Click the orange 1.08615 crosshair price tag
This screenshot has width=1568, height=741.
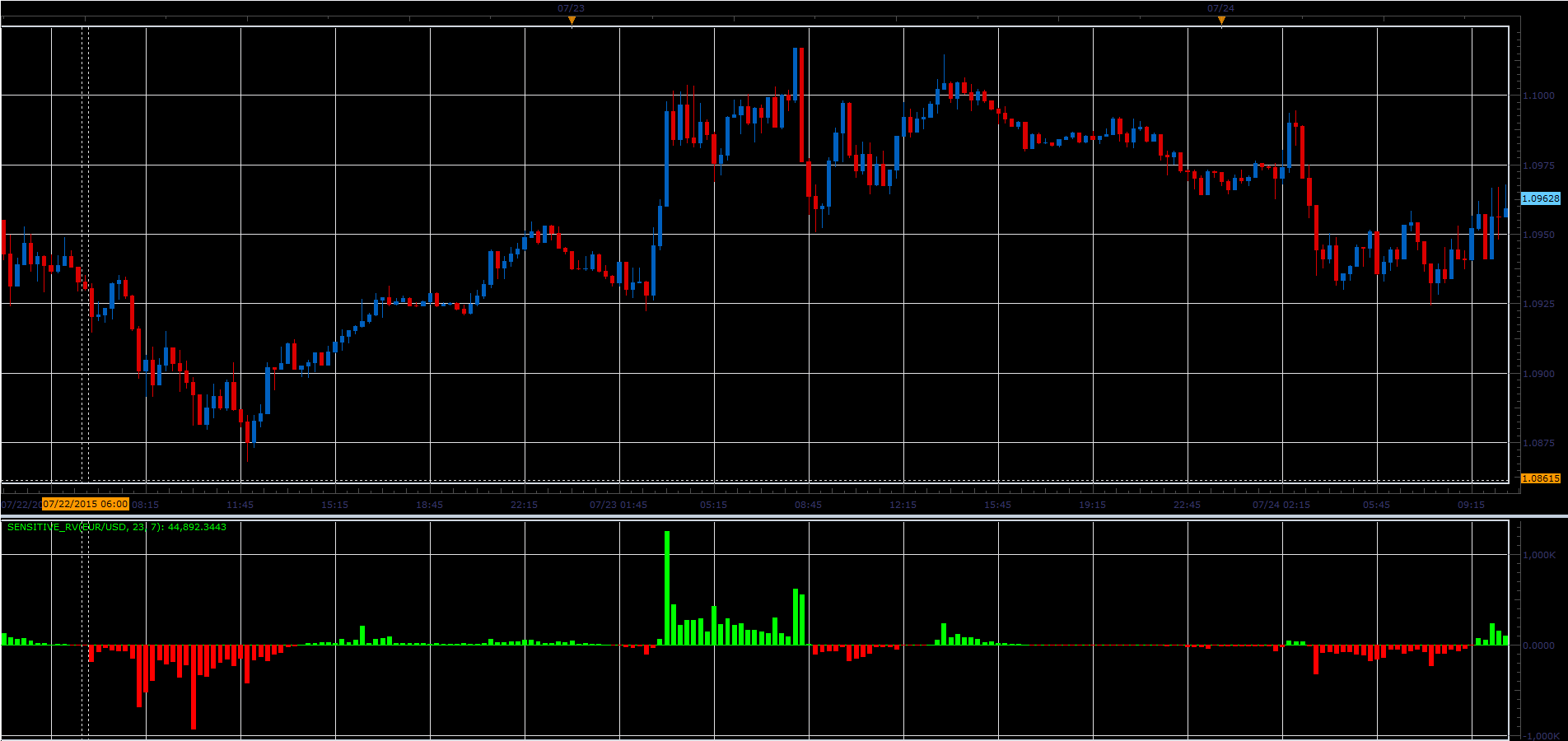(x=1540, y=478)
